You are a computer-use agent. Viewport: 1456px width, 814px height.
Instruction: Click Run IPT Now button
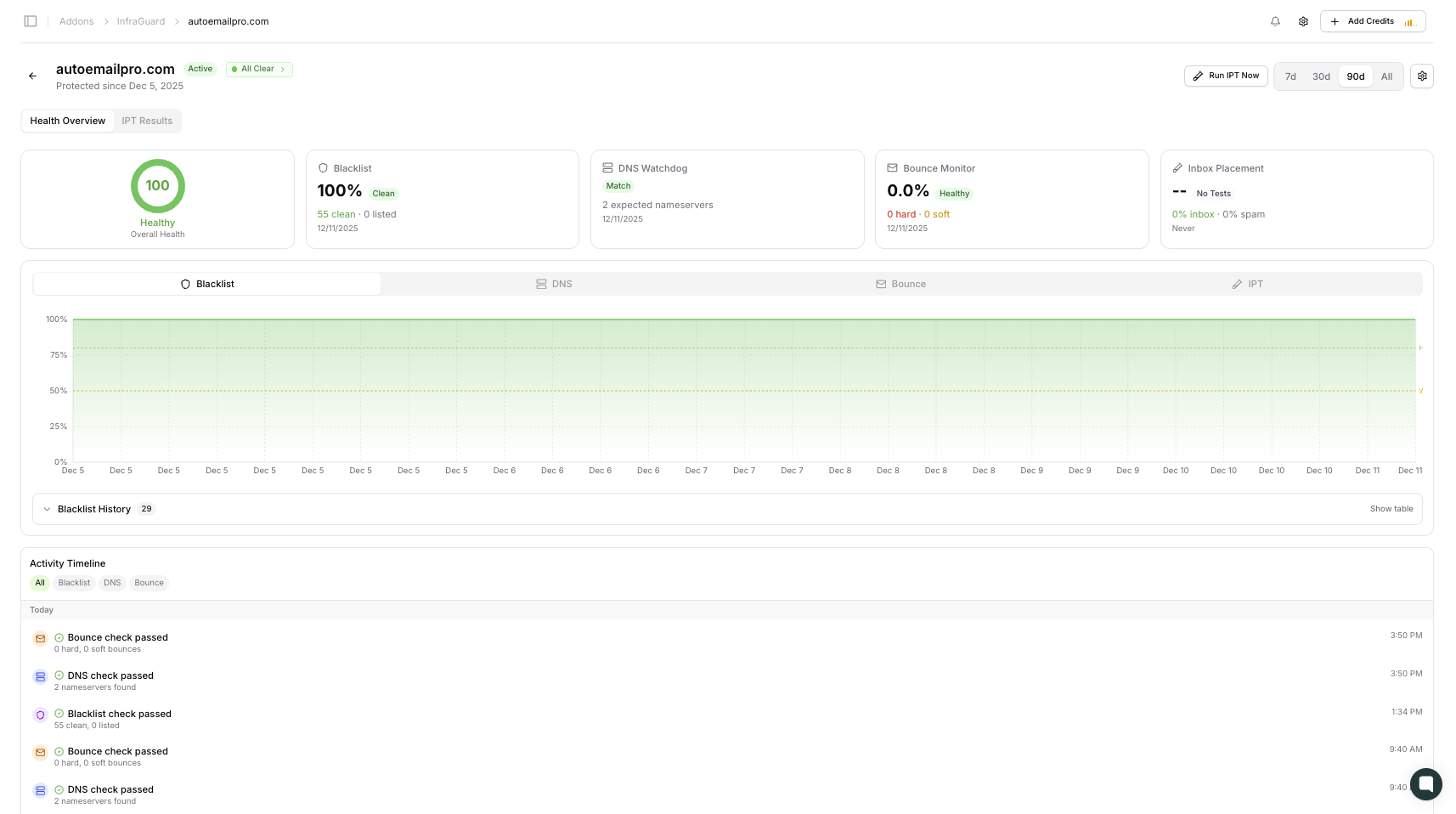point(1226,76)
